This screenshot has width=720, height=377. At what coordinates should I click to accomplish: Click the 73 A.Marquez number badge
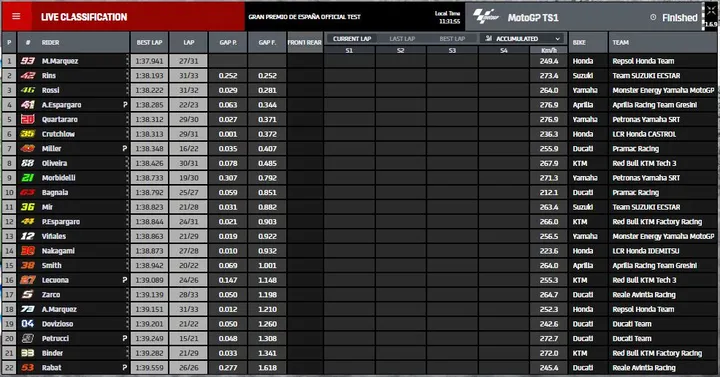(28, 309)
